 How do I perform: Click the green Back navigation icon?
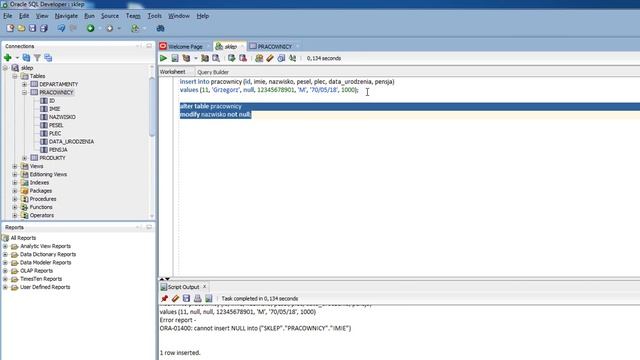pyautogui.click(x=91, y=28)
